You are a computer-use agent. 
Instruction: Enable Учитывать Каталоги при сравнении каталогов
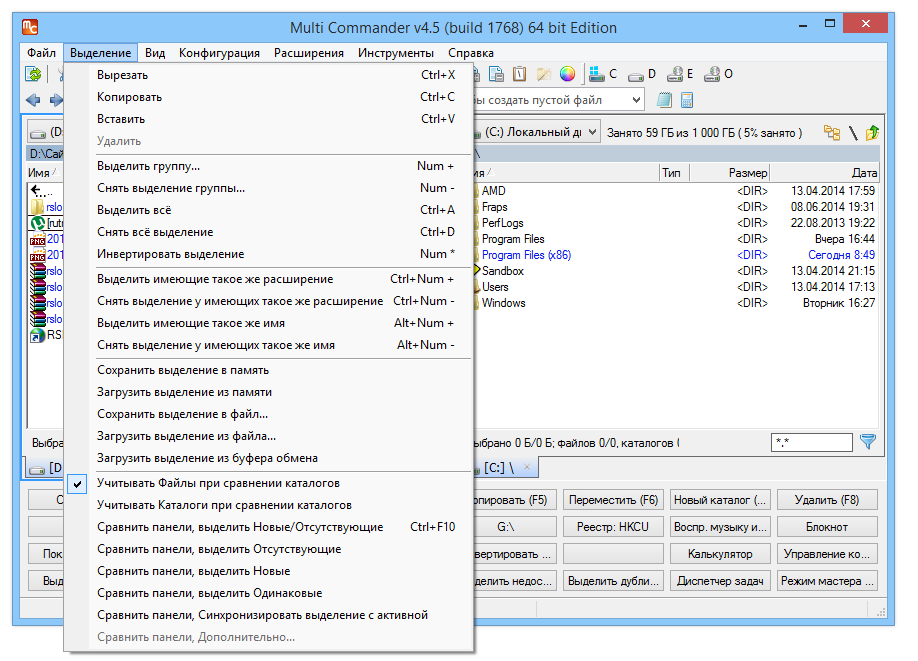(x=268, y=505)
